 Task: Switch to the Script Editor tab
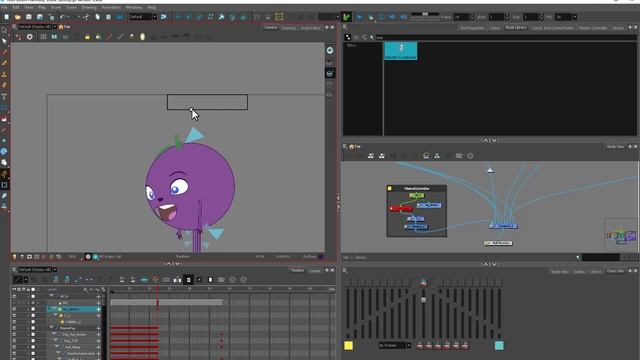(x=310, y=28)
